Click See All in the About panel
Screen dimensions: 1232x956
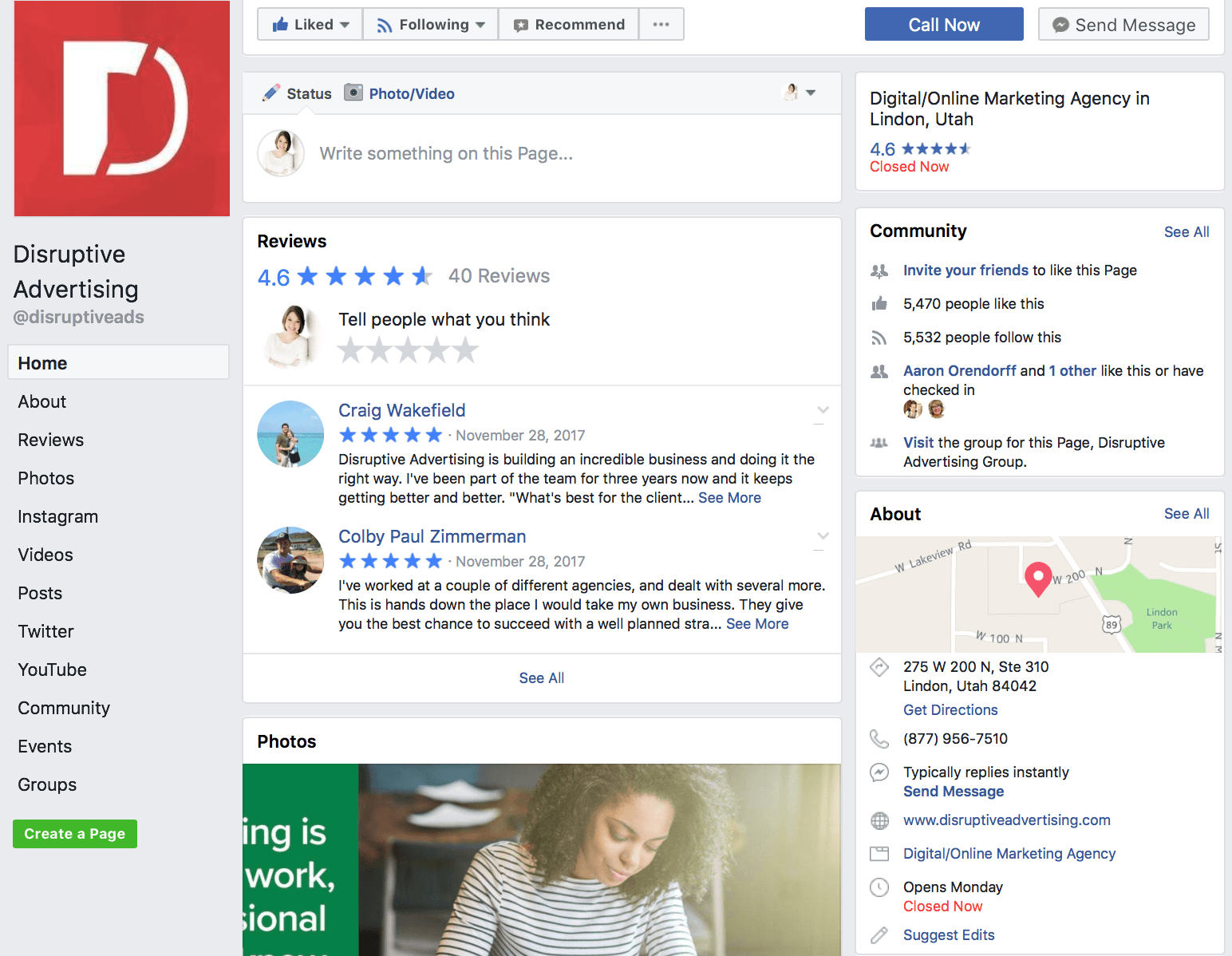[x=1187, y=514]
